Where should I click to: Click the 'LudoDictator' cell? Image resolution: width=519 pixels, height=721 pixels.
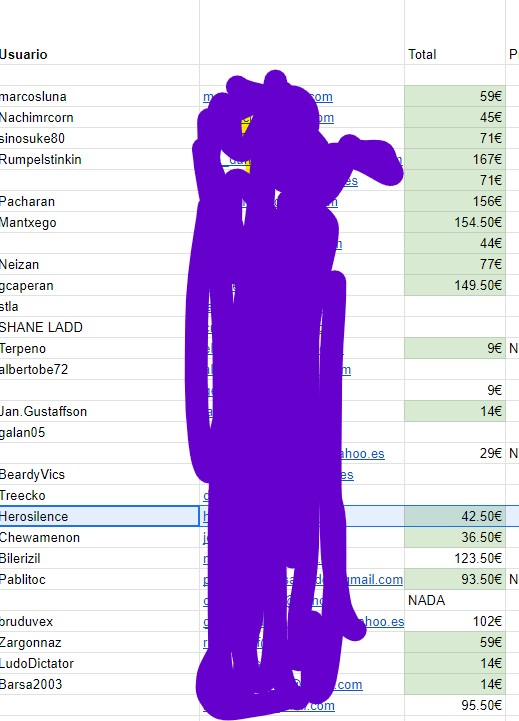click(x=99, y=664)
